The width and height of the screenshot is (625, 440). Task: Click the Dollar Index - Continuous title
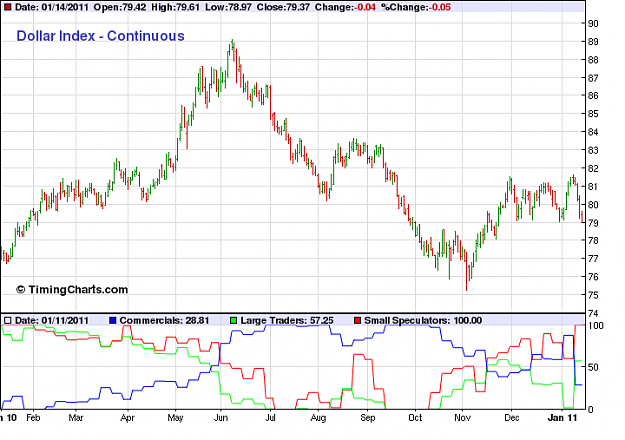100,36
